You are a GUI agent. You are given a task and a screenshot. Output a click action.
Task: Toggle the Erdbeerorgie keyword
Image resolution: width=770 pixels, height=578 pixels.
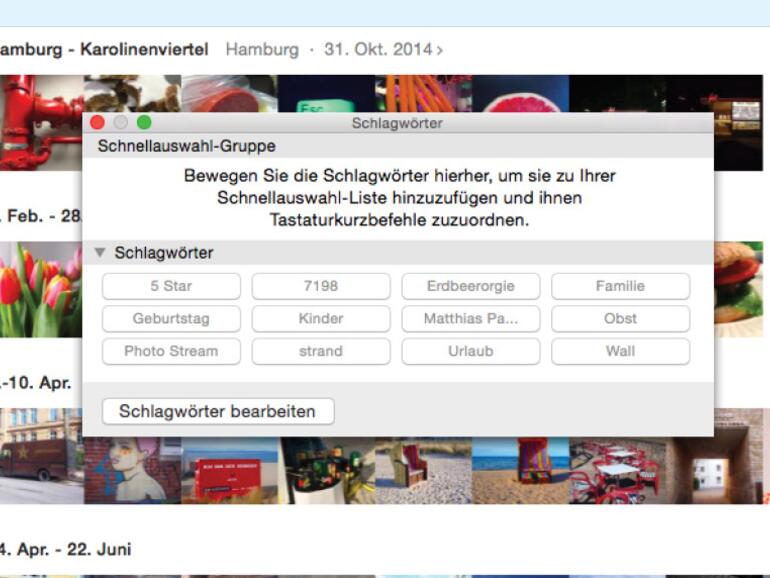pos(471,286)
